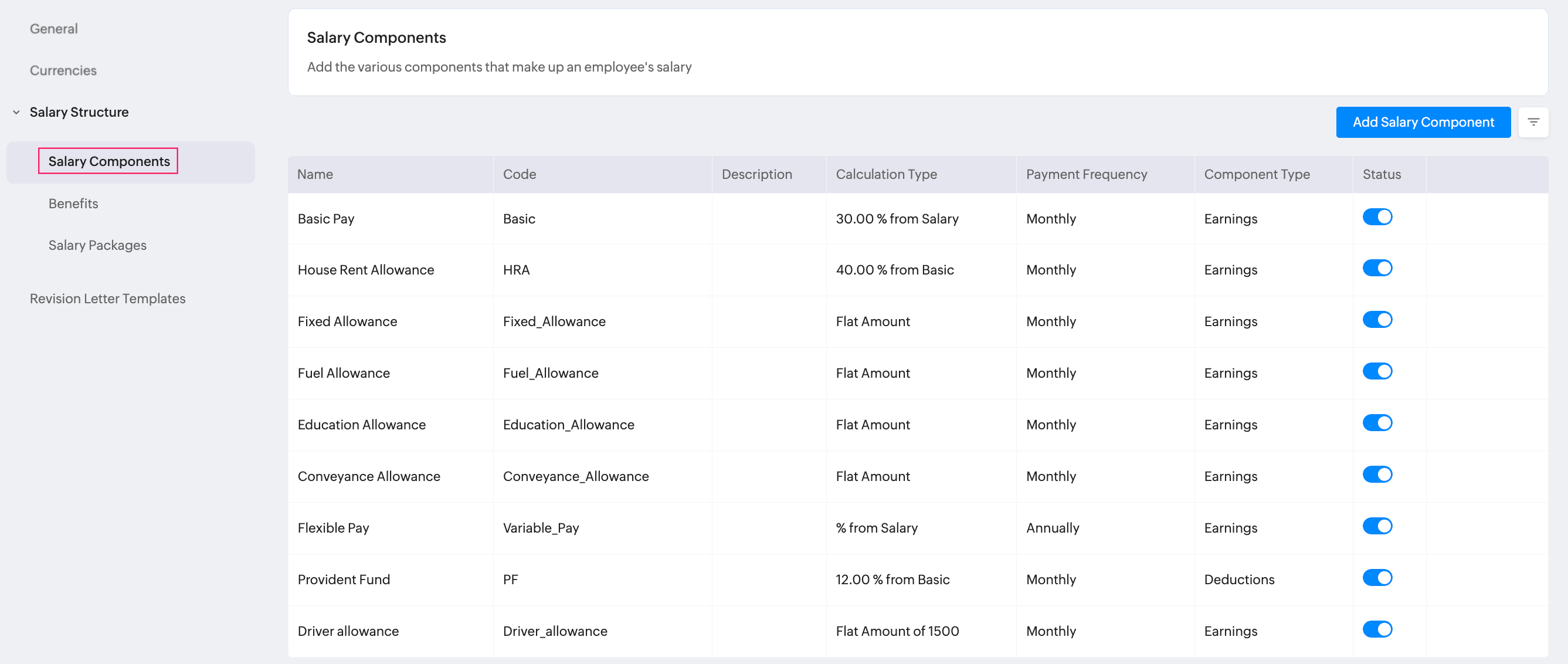Open Benefits under Salary Structure
Image resolution: width=1568 pixels, height=664 pixels.
pyautogui.click(x=73, y=204)
